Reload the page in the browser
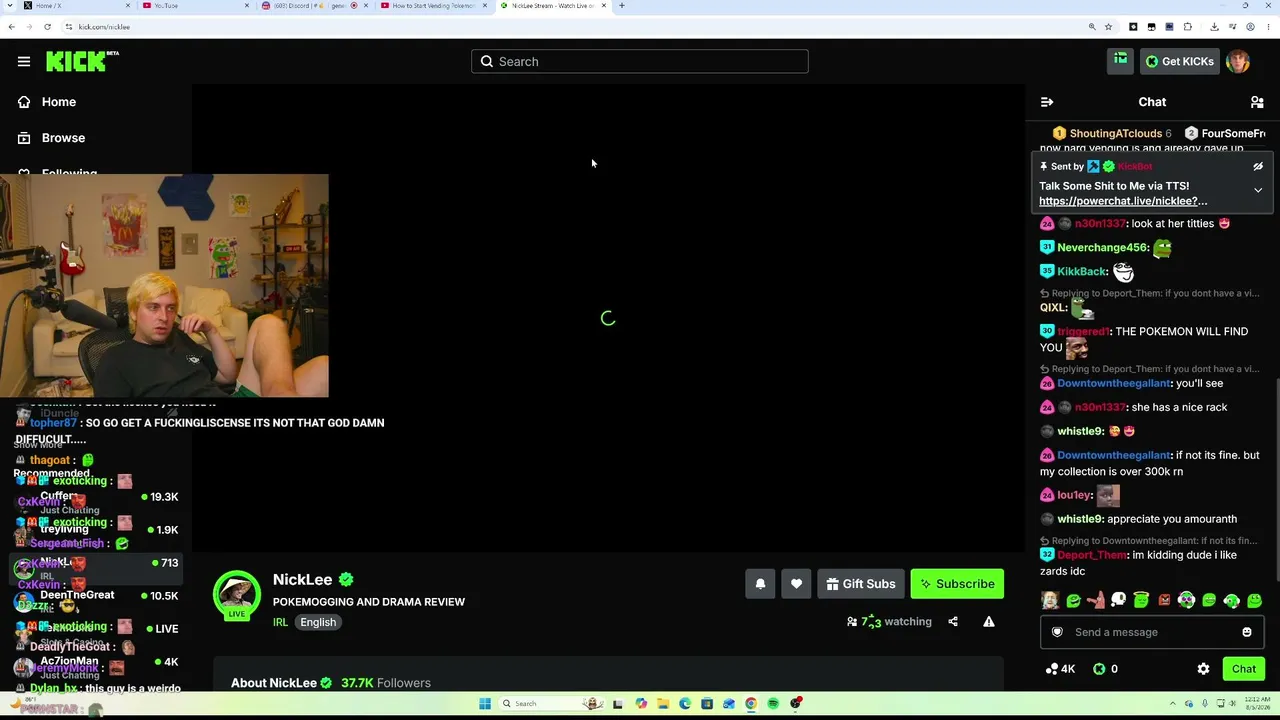This screenshot has height=720, width=1280. pyautogui.click(x=47, y=27)
